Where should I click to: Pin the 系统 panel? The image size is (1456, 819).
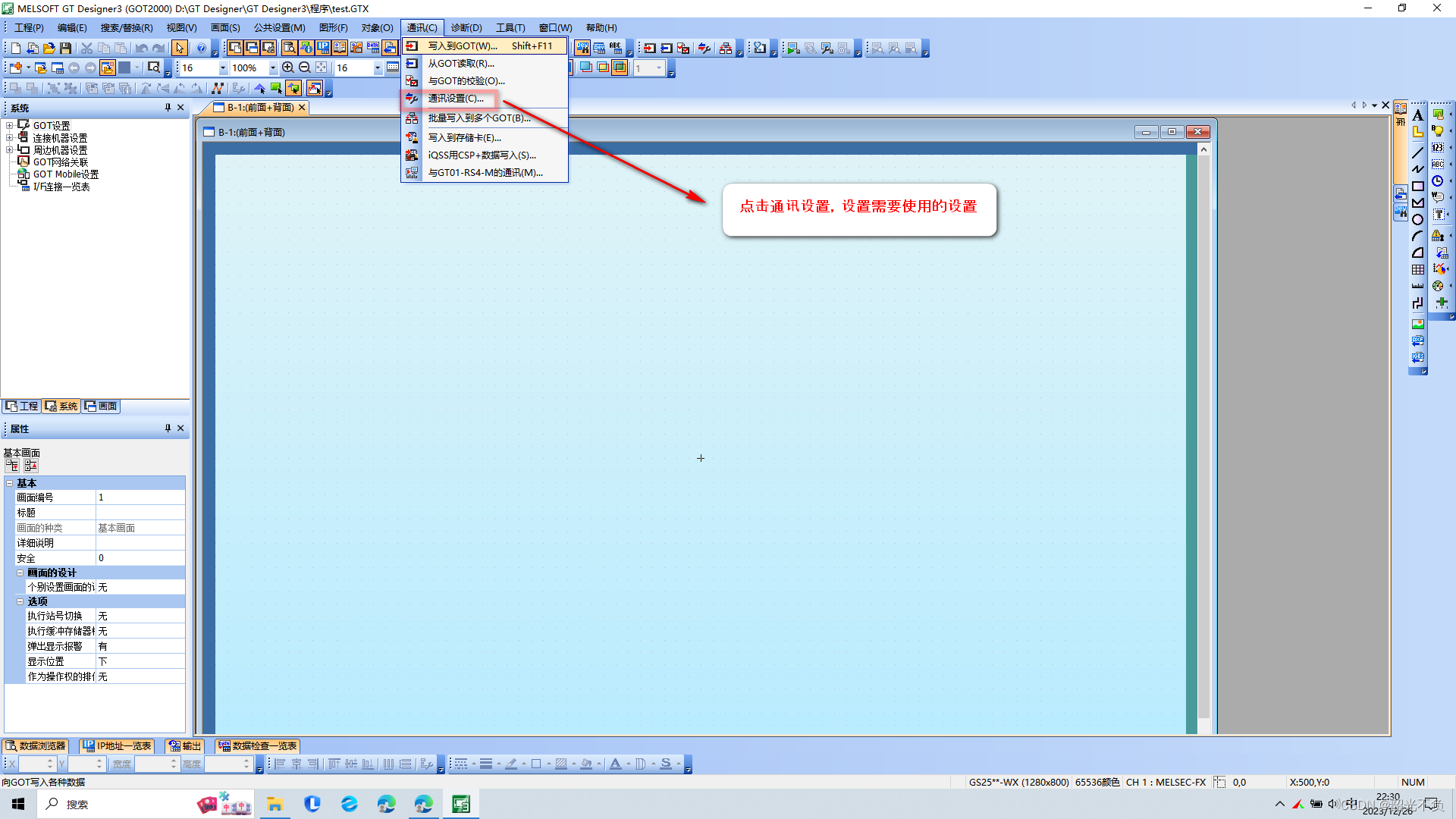click(168, 108)
